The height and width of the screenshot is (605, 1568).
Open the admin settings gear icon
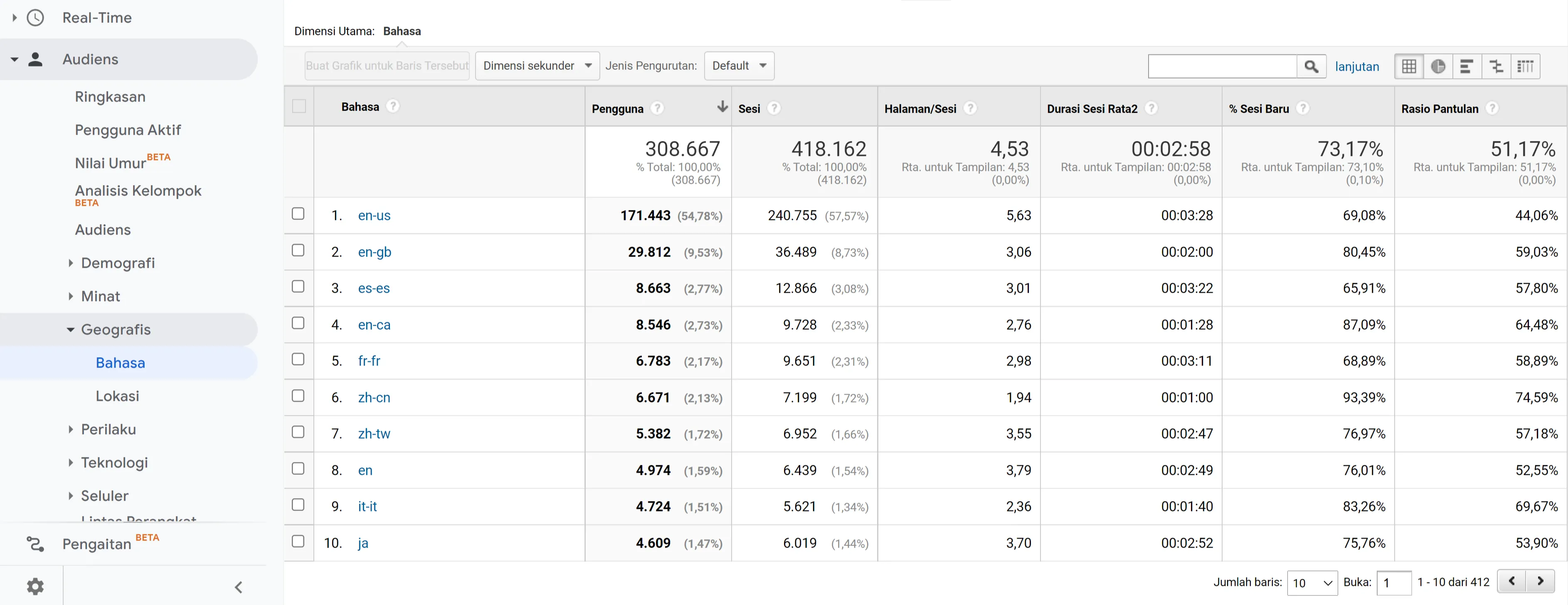[35, 586]
